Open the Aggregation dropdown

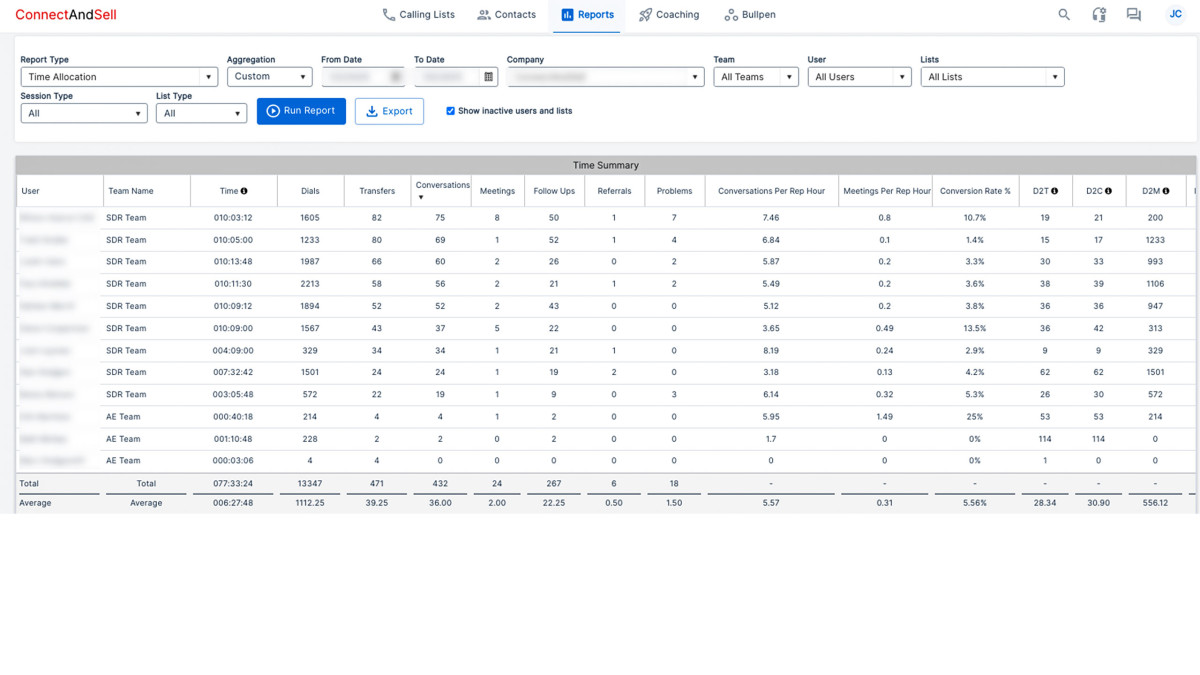point(269,77)
